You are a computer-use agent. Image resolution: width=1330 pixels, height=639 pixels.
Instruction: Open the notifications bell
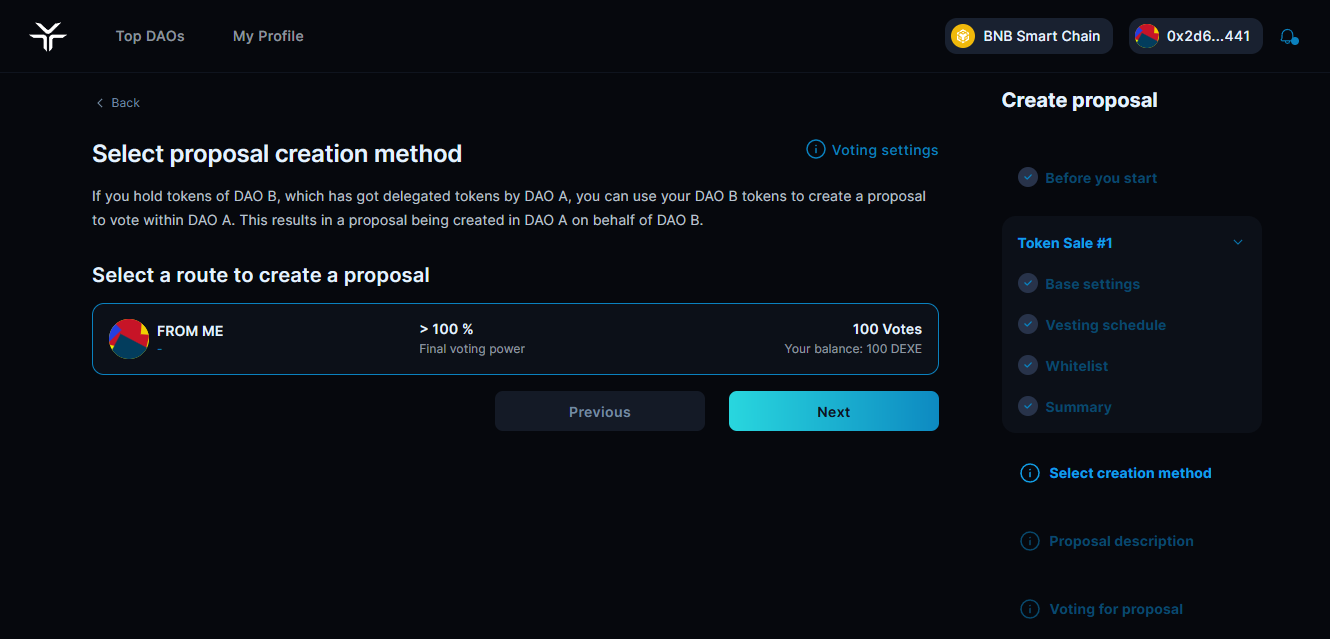[1289, 37]
